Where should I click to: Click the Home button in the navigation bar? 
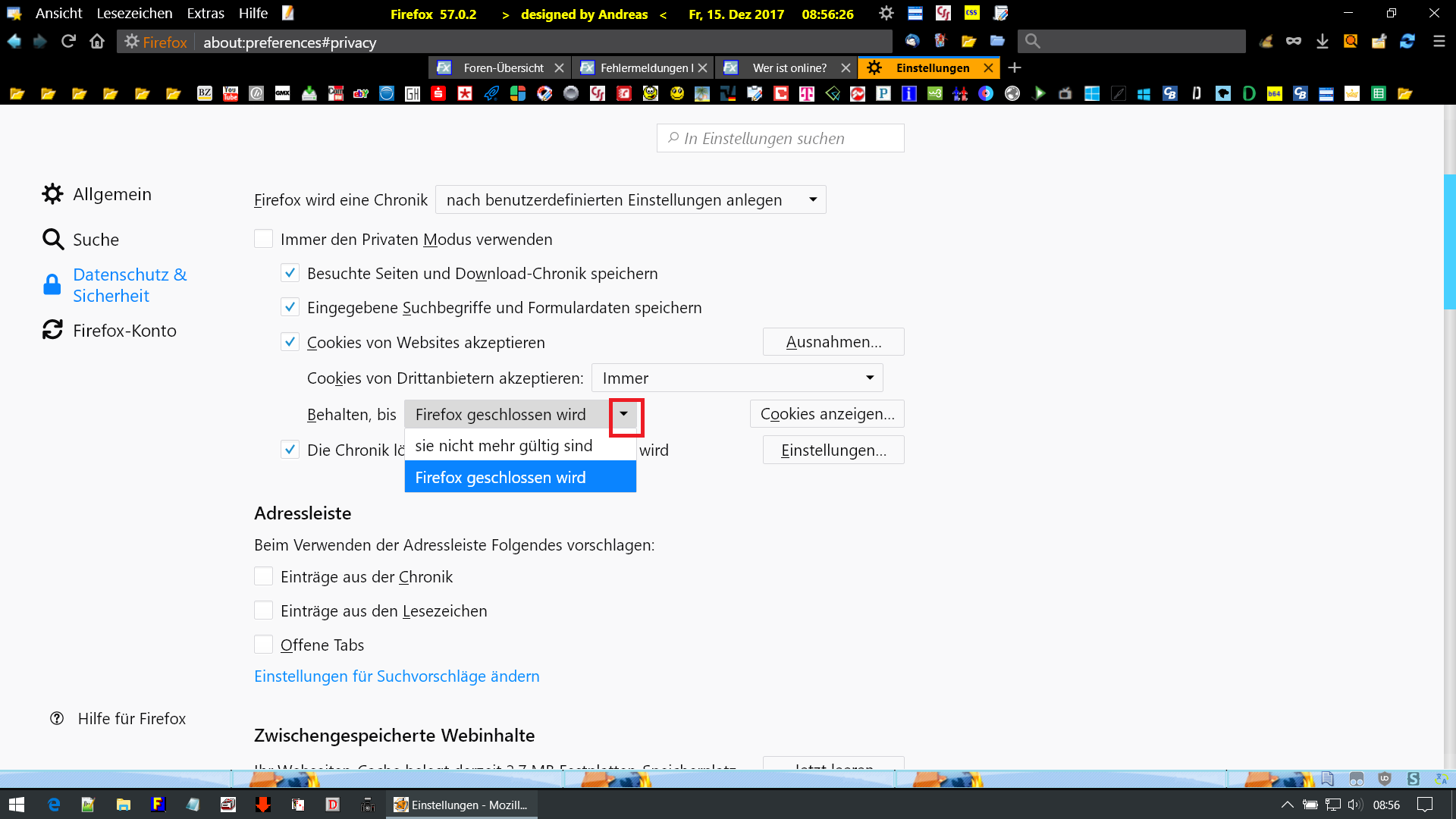pos(97,42)
